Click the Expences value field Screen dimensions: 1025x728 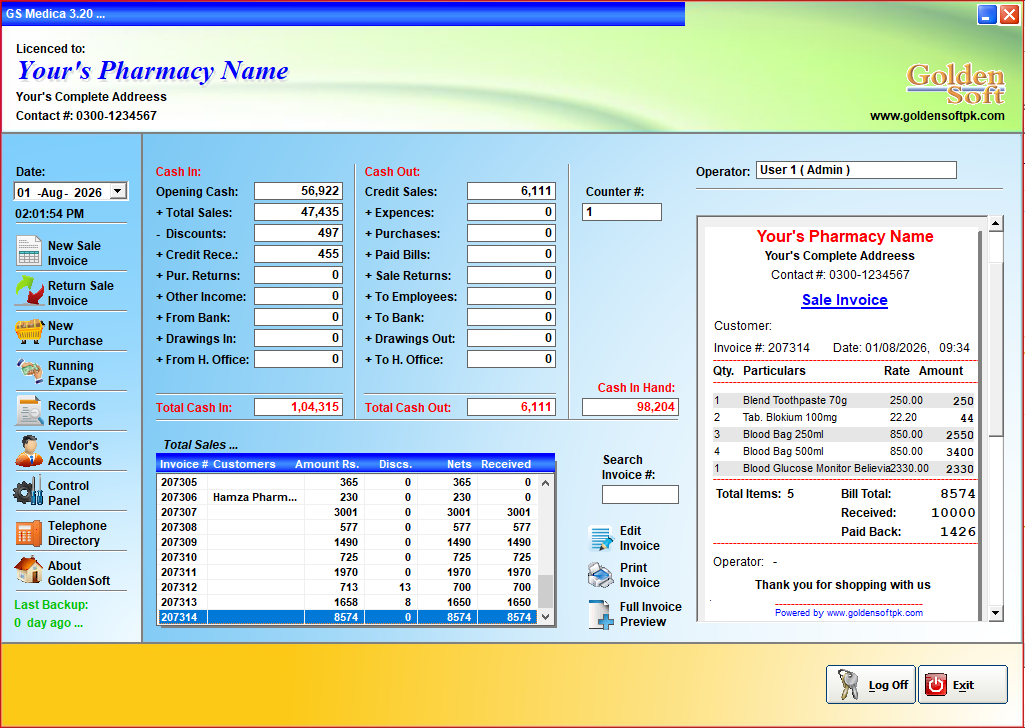click(x=511, y=212)
